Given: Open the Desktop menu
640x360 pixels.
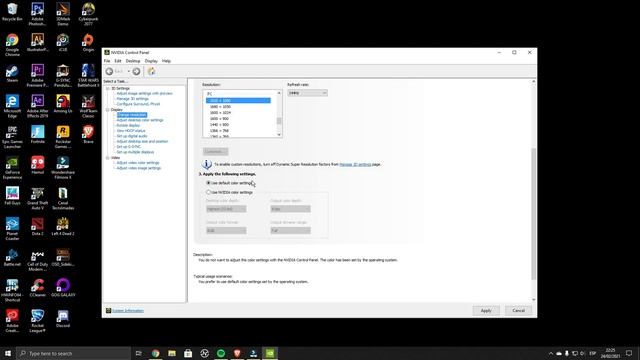Looking at the screenshot, I should pyautogui.click(x=133, y=61).
